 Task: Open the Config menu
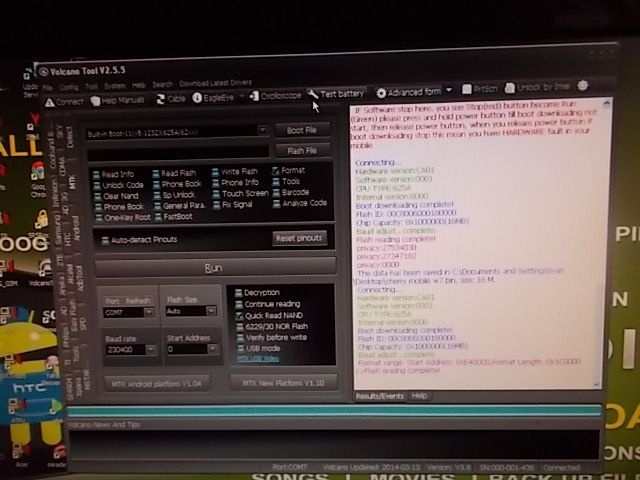click(67, 87)
